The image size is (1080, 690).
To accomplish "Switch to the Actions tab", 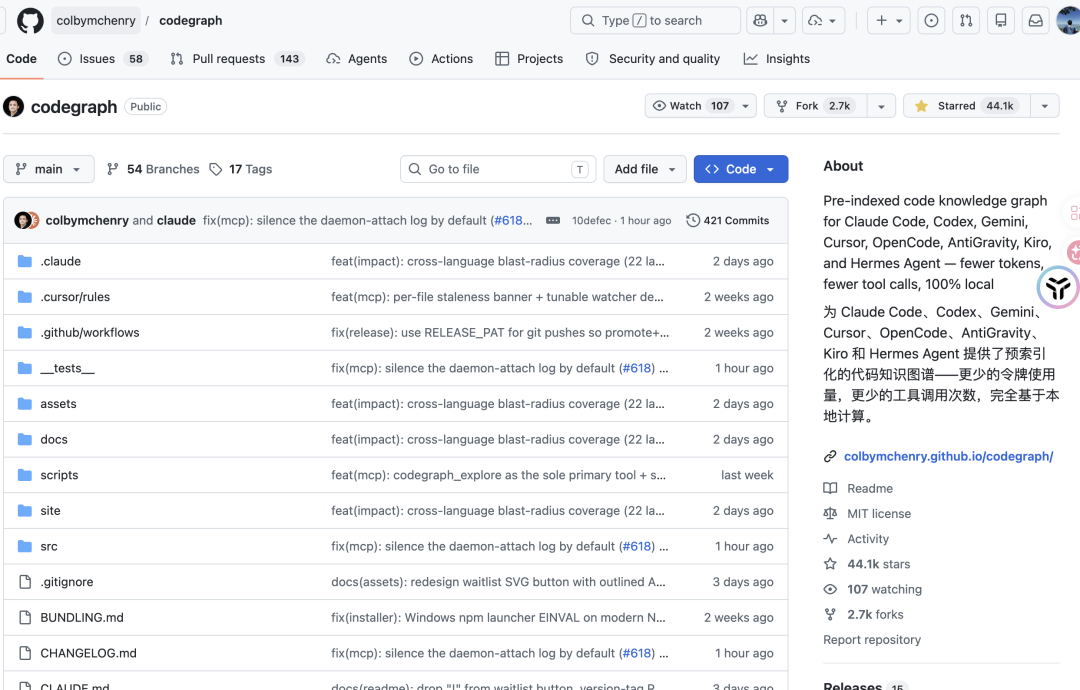I will 441,59.
